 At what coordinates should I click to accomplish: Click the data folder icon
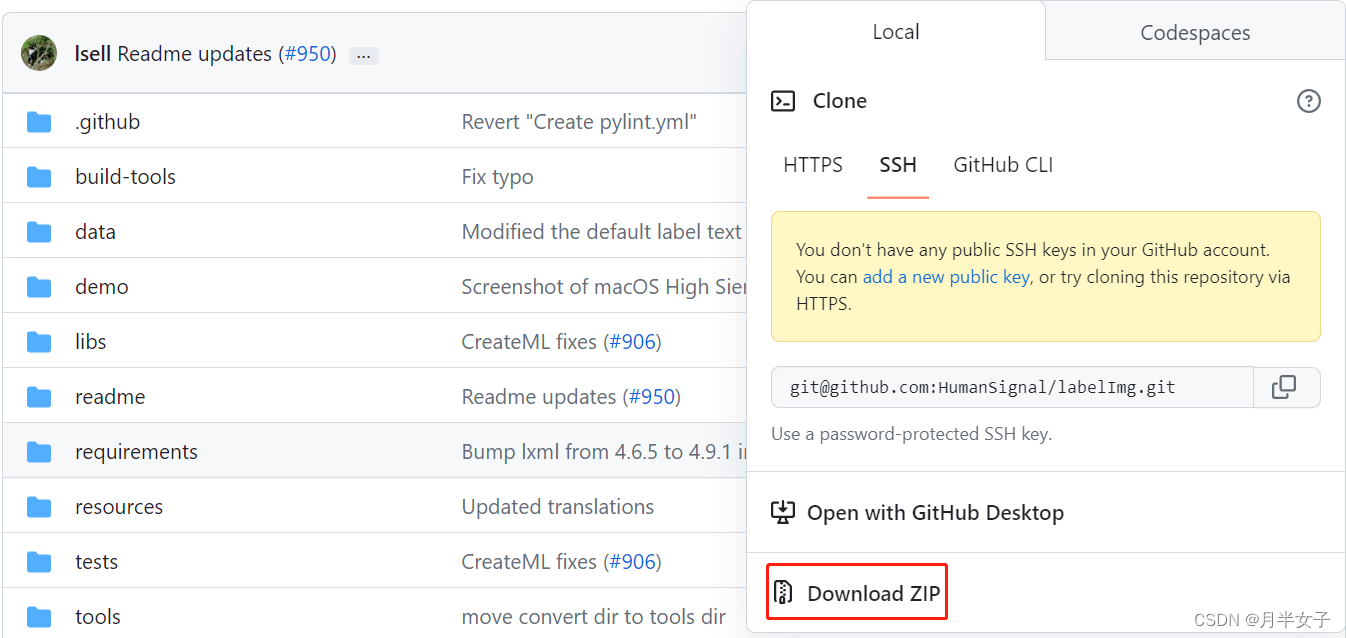(39, 232)
